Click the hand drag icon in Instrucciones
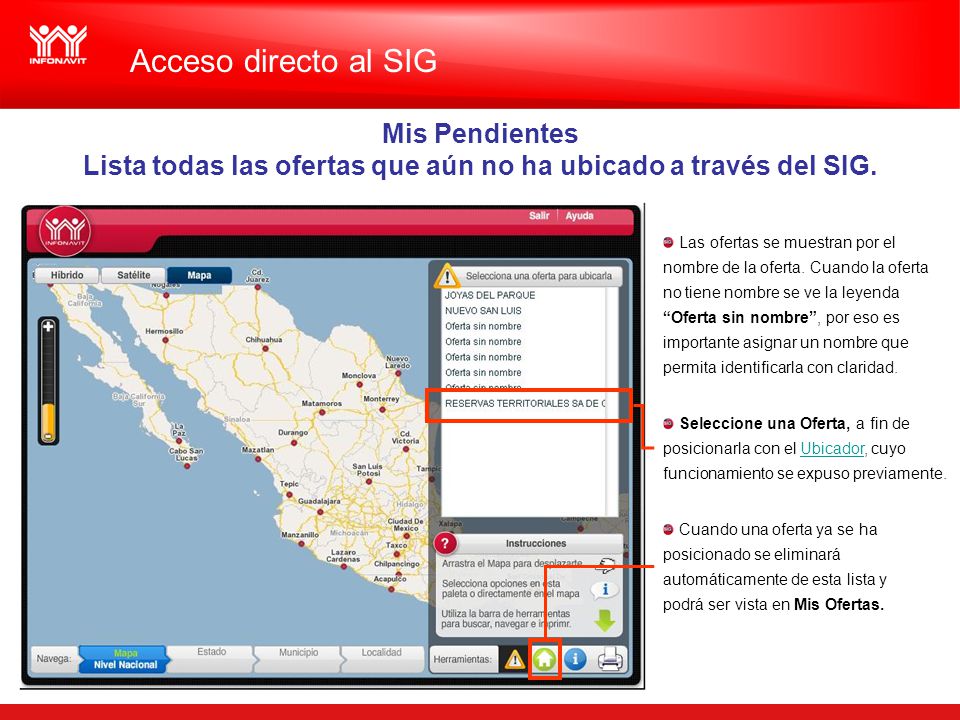Screen dimensions: 960x720 point(606,564)
